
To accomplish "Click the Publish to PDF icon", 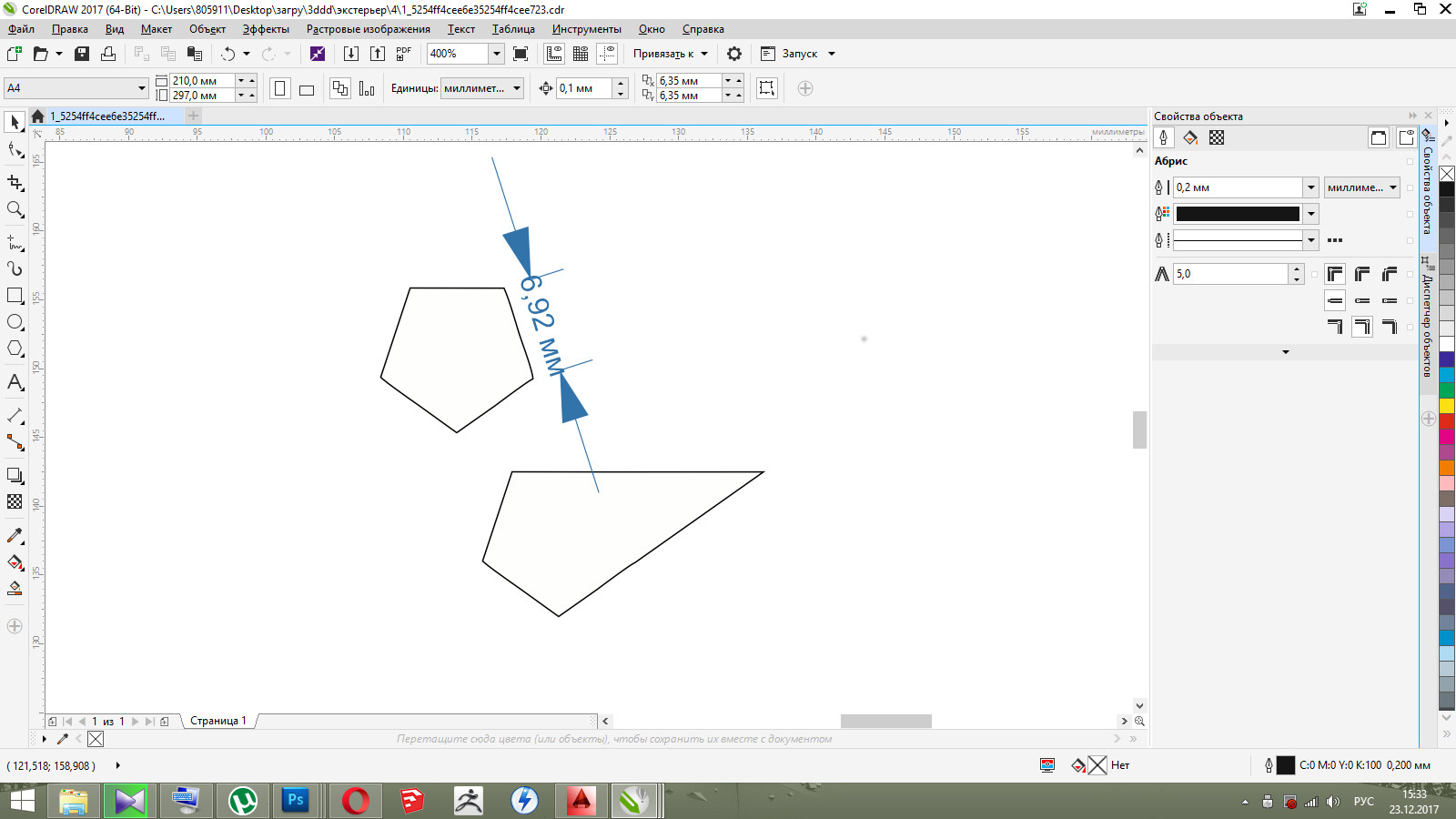I will pos(404,54).
